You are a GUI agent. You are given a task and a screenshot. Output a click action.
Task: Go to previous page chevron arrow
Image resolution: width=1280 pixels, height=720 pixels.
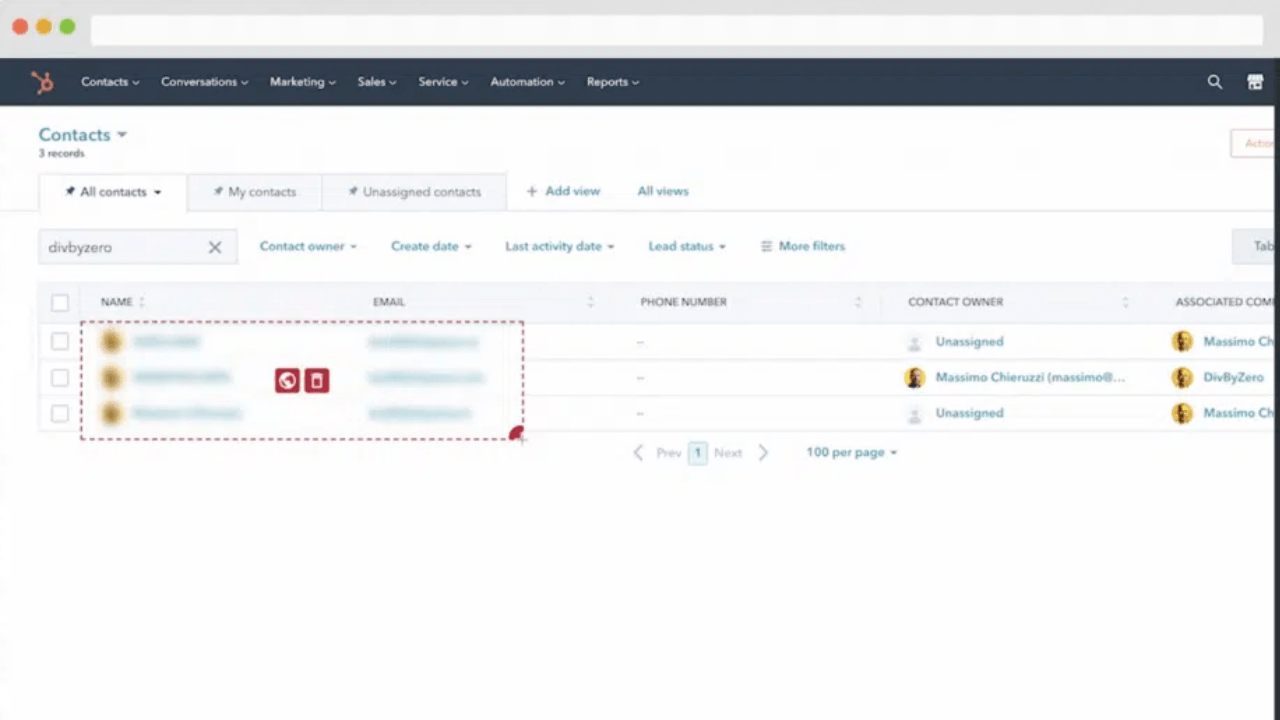click(x=638, y=453)
